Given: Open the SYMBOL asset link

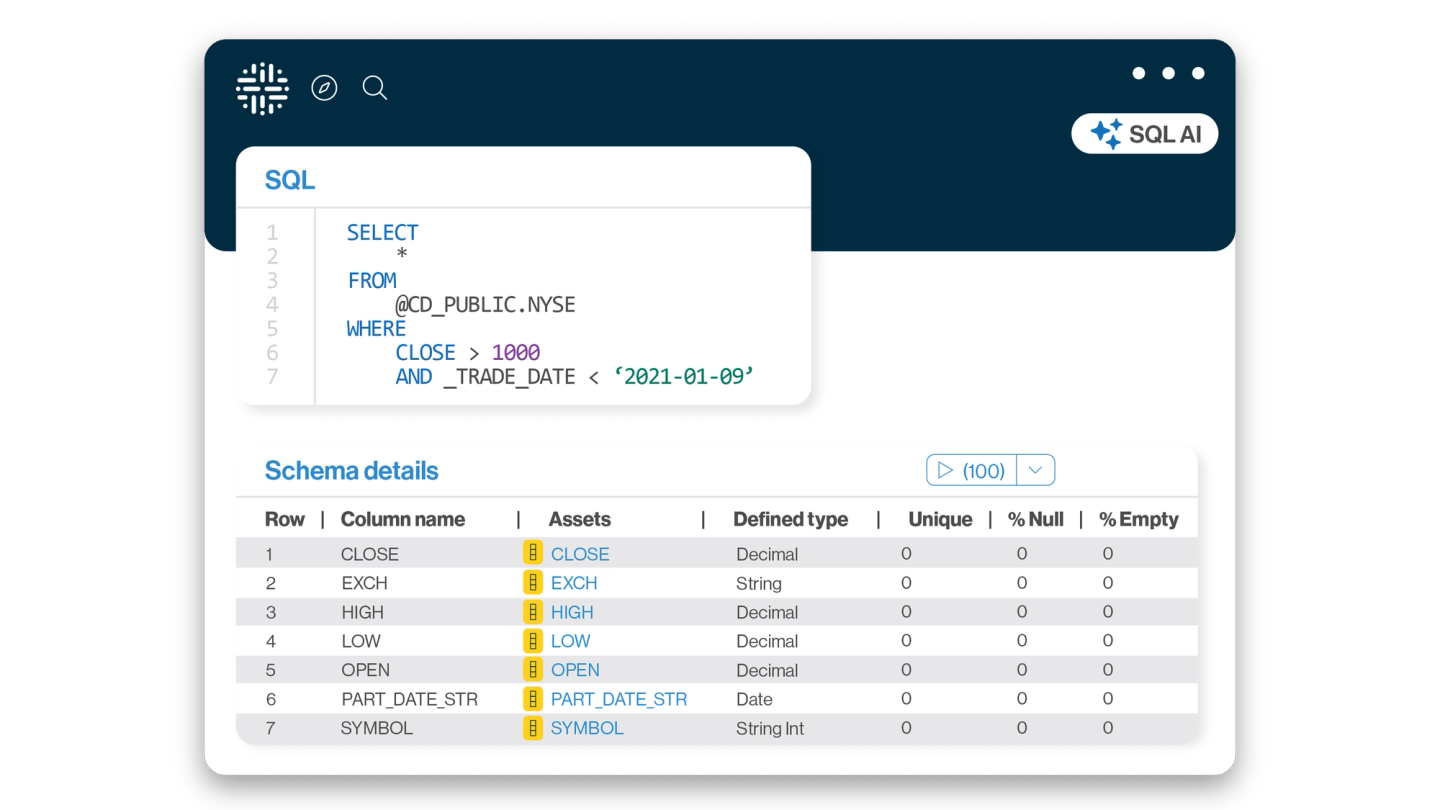Looking at the screenshot, I should pyautogui.click(x=587, y=728).
